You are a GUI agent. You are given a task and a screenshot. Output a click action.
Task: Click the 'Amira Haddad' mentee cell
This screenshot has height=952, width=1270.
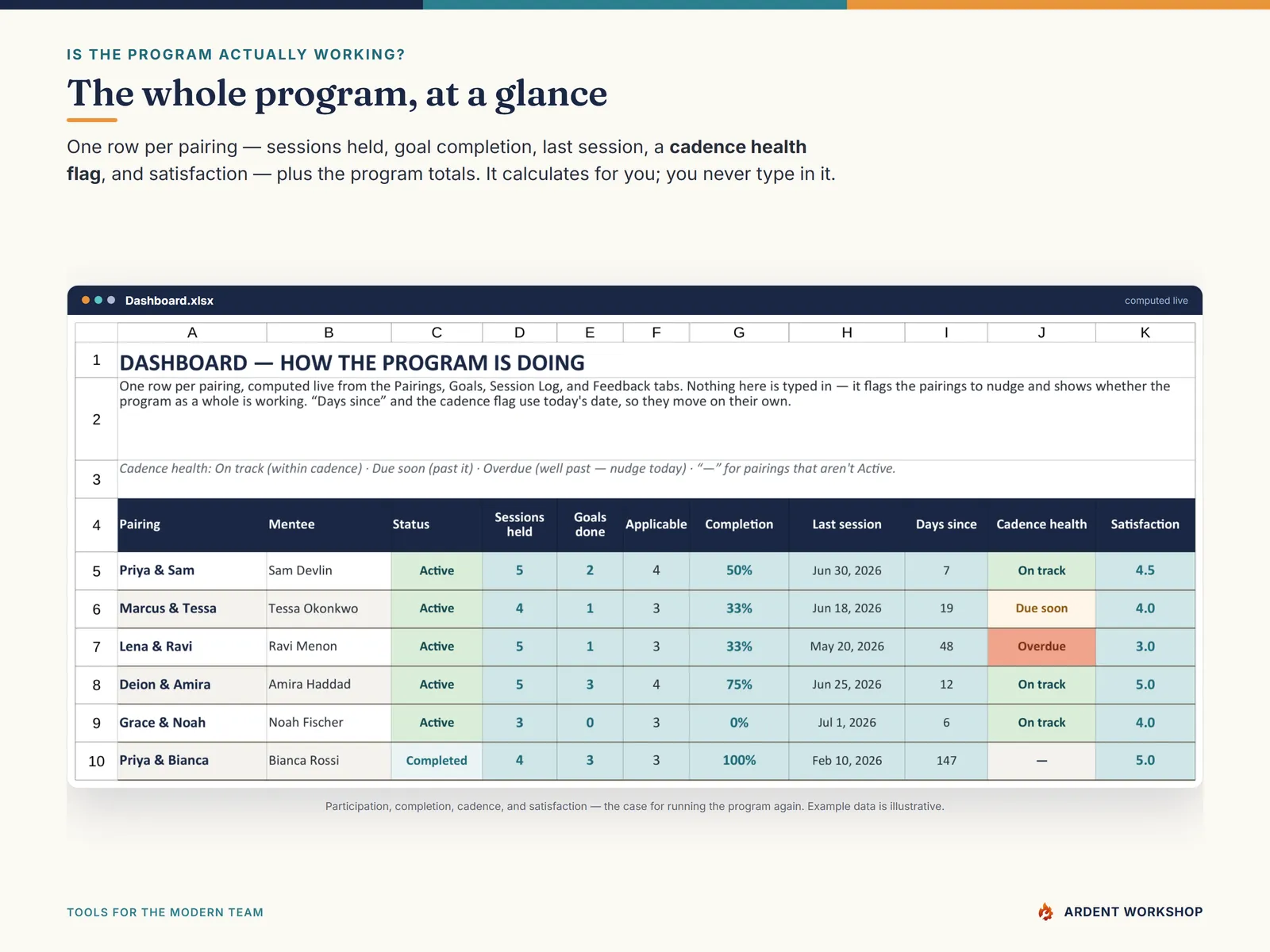pos(329,685)
